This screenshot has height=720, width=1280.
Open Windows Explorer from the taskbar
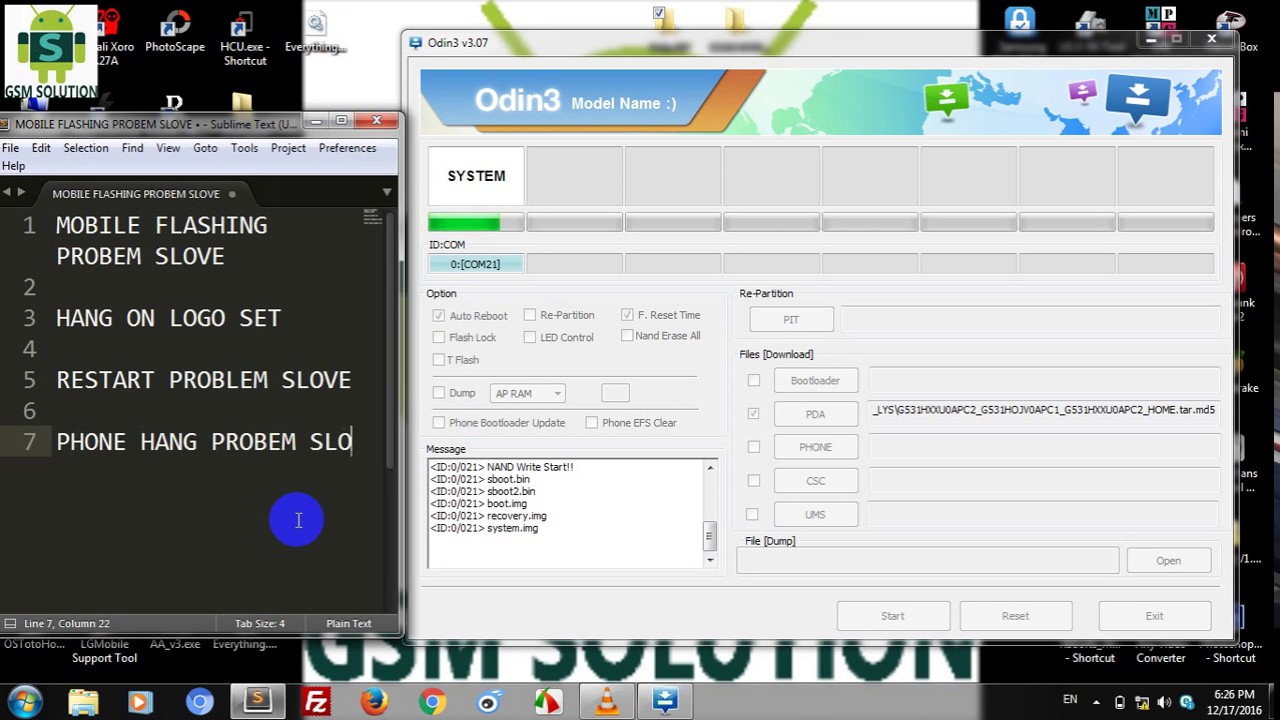[x=83, y=702]
